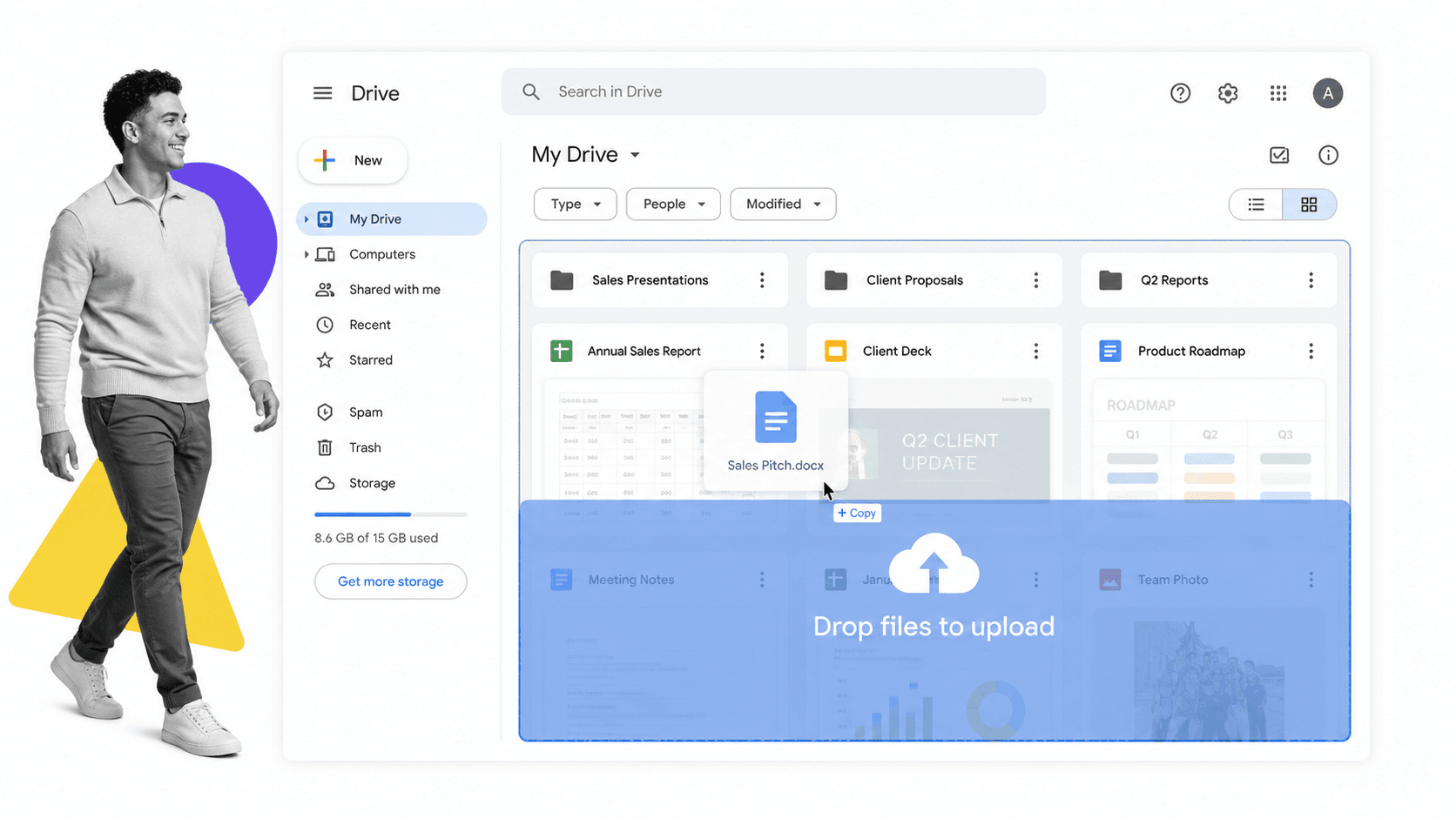The width and height of the screenshot is (1456, 819).
Task: Click the Annual Sales Report Sheets icon
Action: (x=562, y=351)
